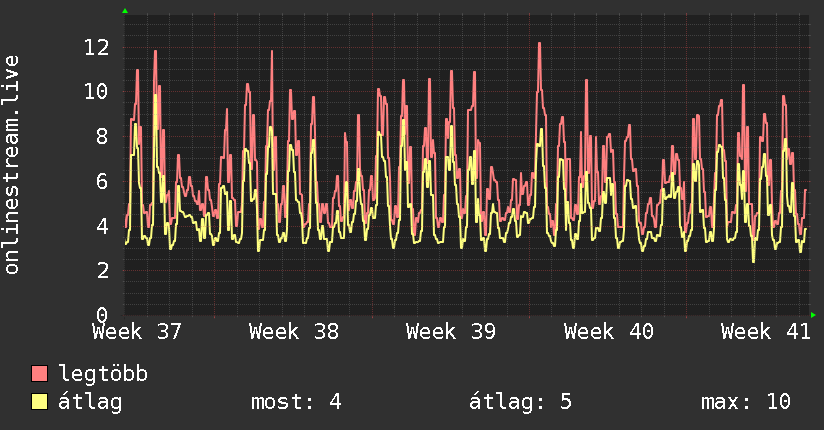Click the y-axis value 2
The image size is (824, 430).
103,271
